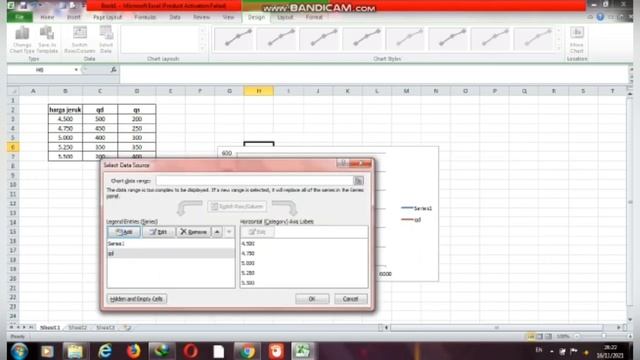Select all cells corner button
Screen dimensions: 640x360
(13, 91)
